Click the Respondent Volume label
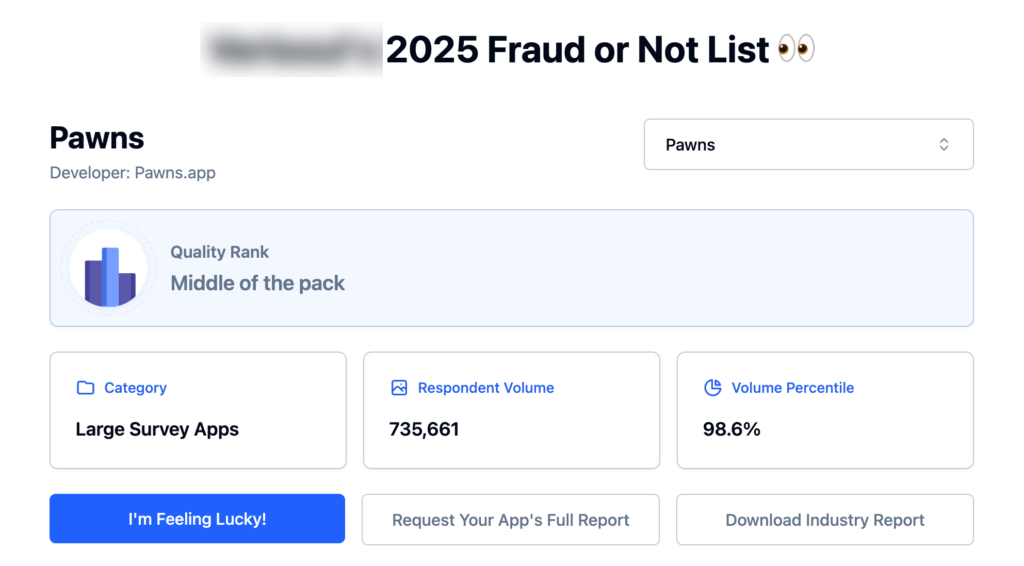The image size is (1024, 566). [485, 388]
